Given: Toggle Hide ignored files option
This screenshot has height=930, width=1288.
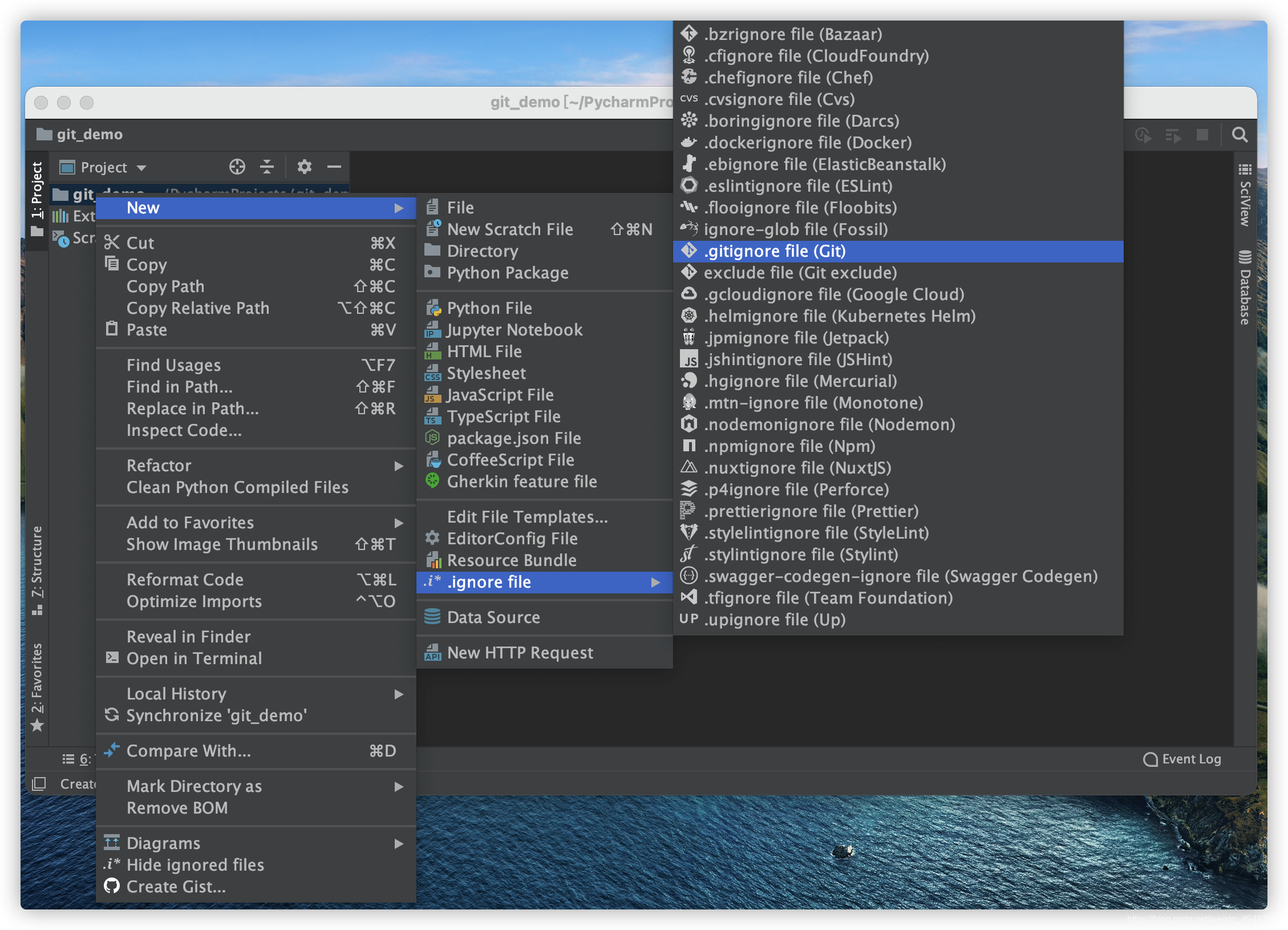Looking at the screenshot, I should [256, 865].
